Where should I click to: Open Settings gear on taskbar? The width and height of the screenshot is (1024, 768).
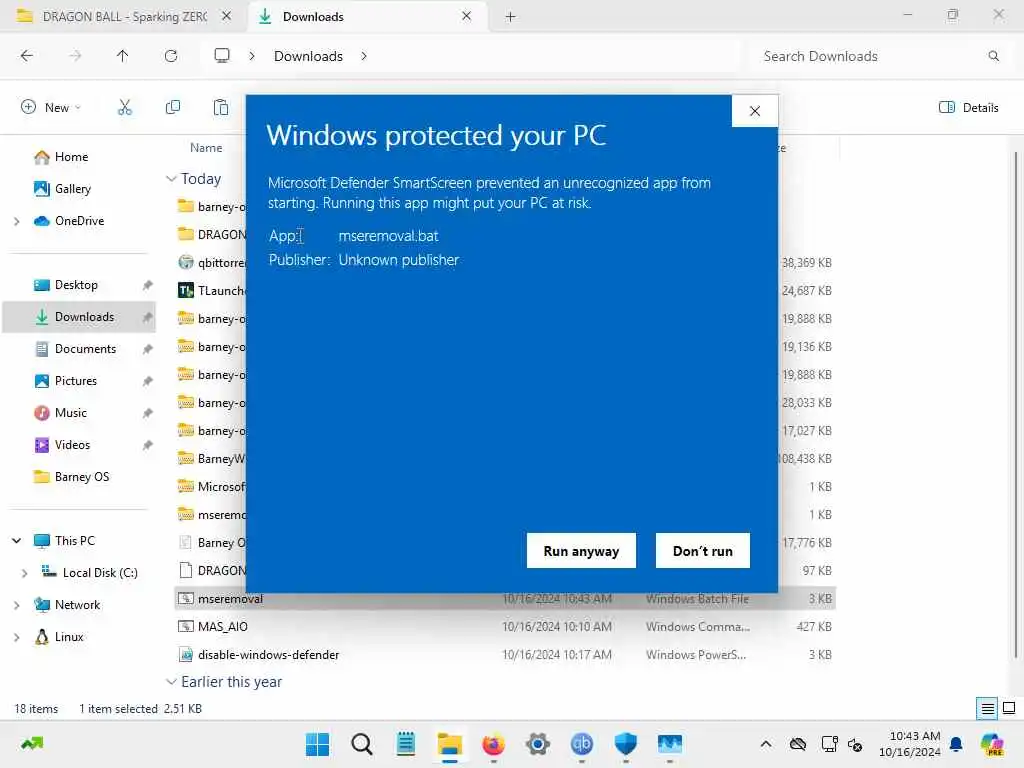point(537,744)
